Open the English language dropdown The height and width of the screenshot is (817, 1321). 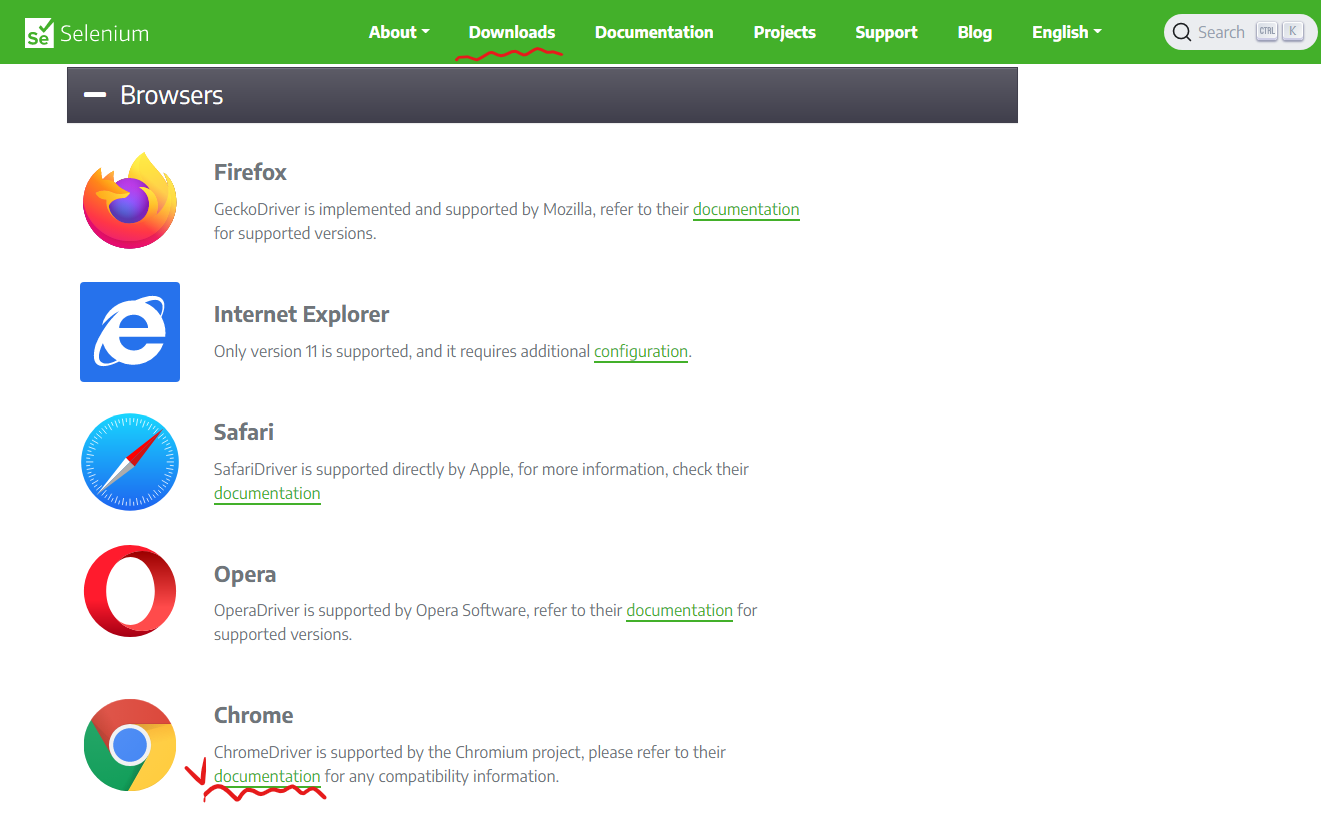[1066, 32]
